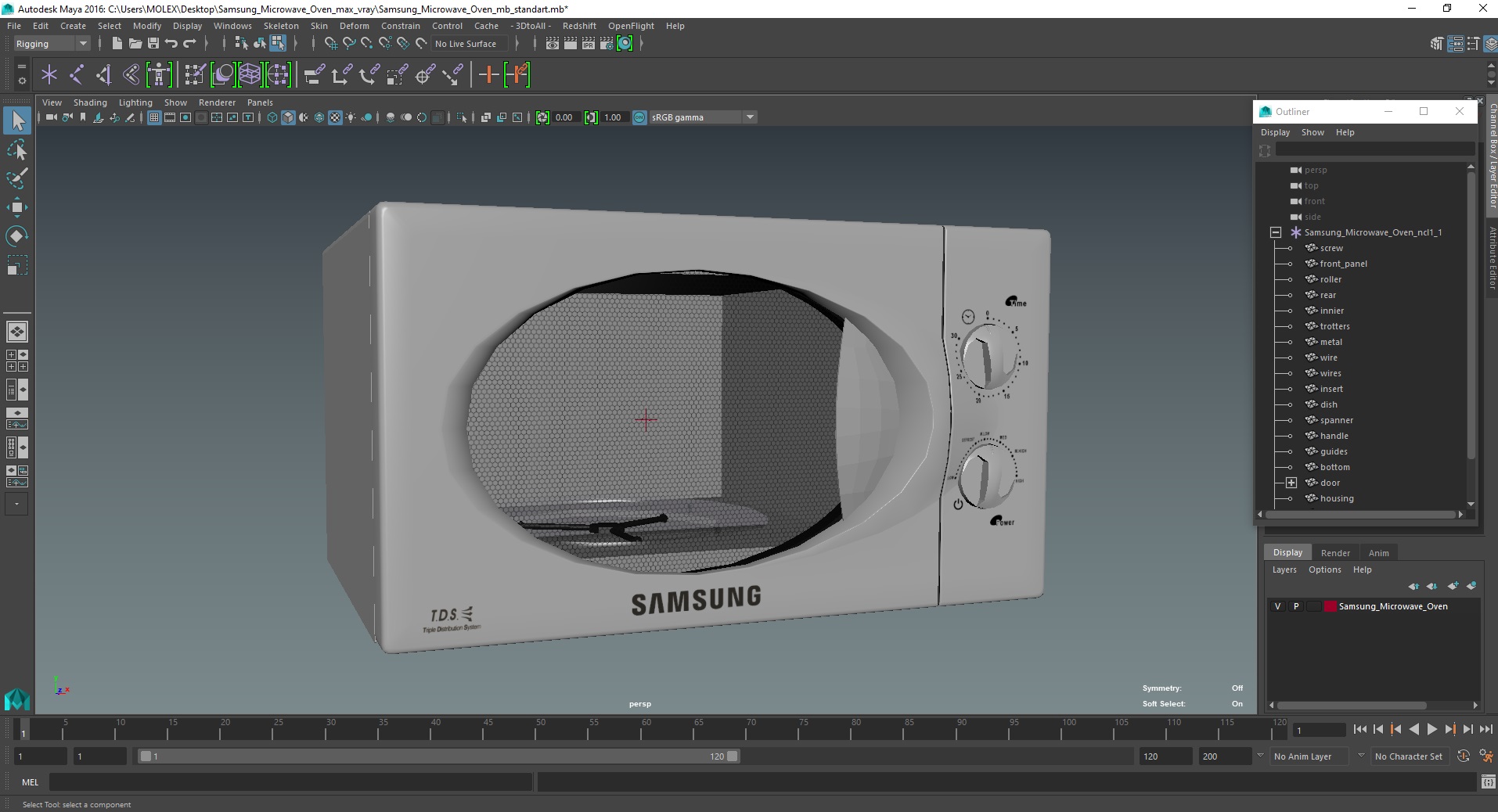Click the IPR render icon

(x=589, y=44)
